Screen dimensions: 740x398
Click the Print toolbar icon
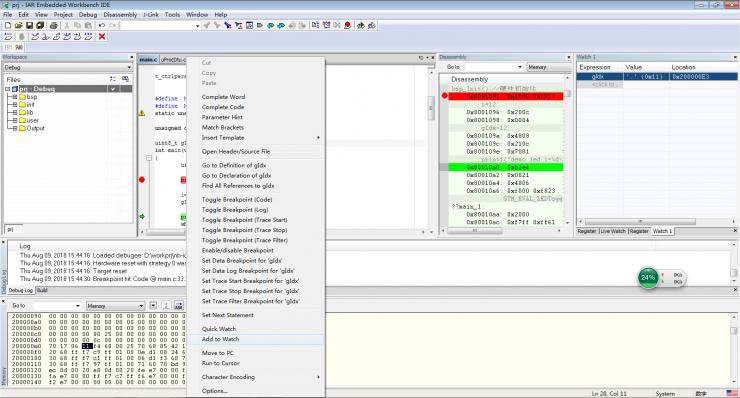(x=53, y=25)
